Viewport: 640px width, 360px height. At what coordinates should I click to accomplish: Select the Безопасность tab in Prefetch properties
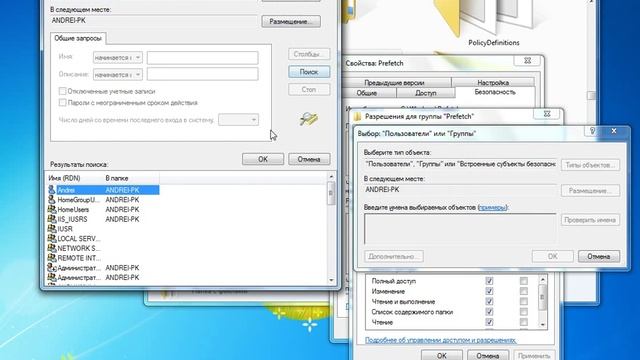coord(495,92)
